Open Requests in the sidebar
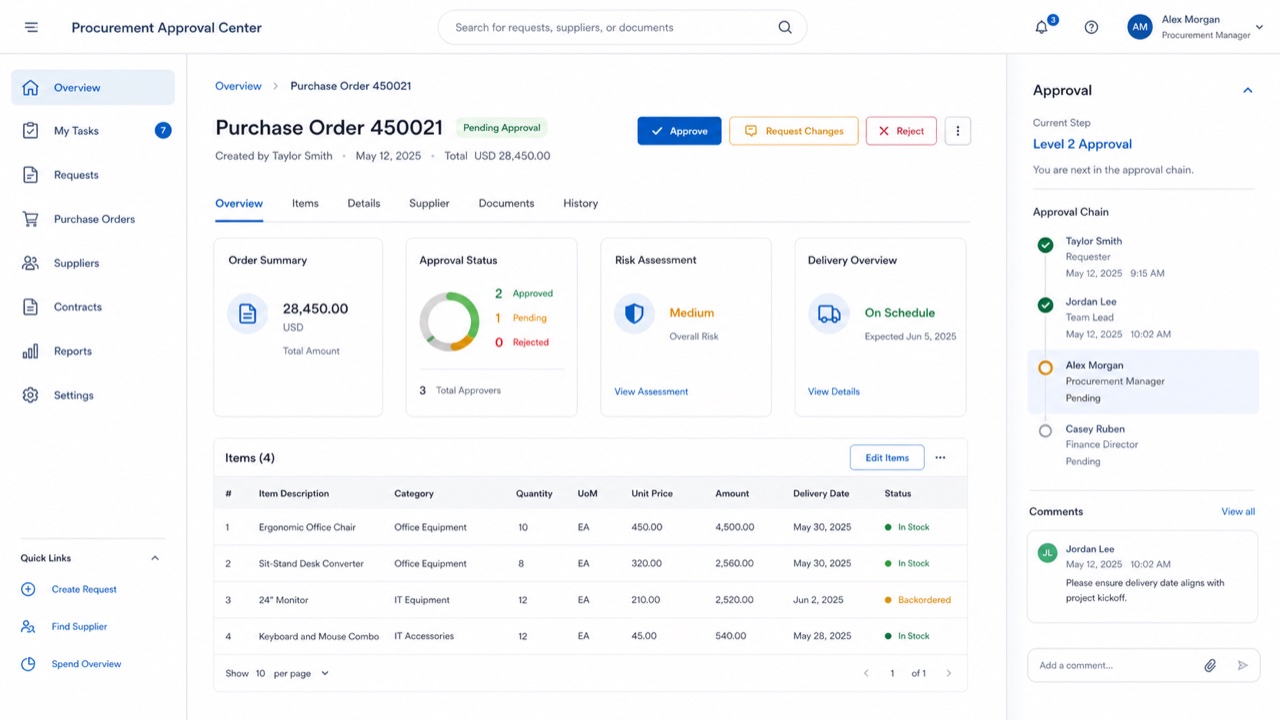Viewport: 1280px width, 720px height. [93, 175]
